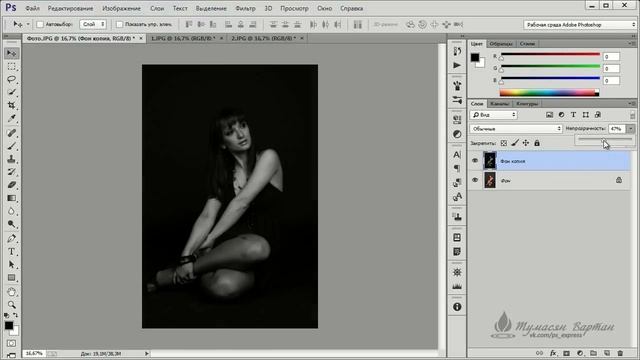This screenshot has width=640, height=360.
Task: Select the Move tool in the toolbox
Action: 11,53
